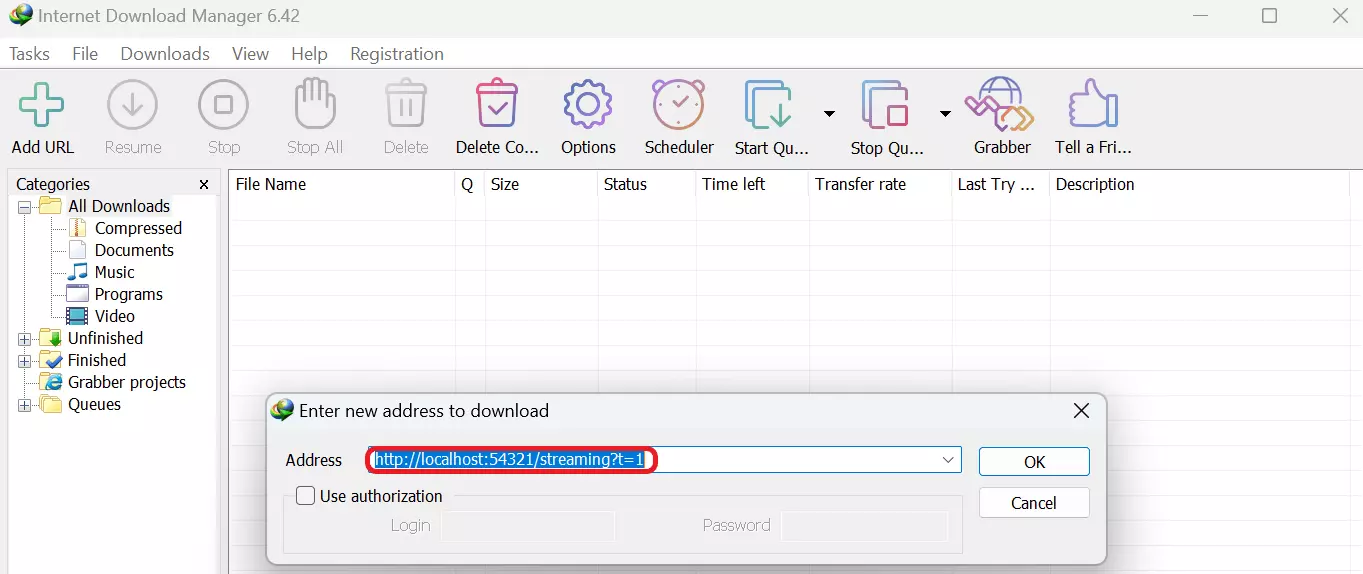Open Options gear icon

point(588,105)
